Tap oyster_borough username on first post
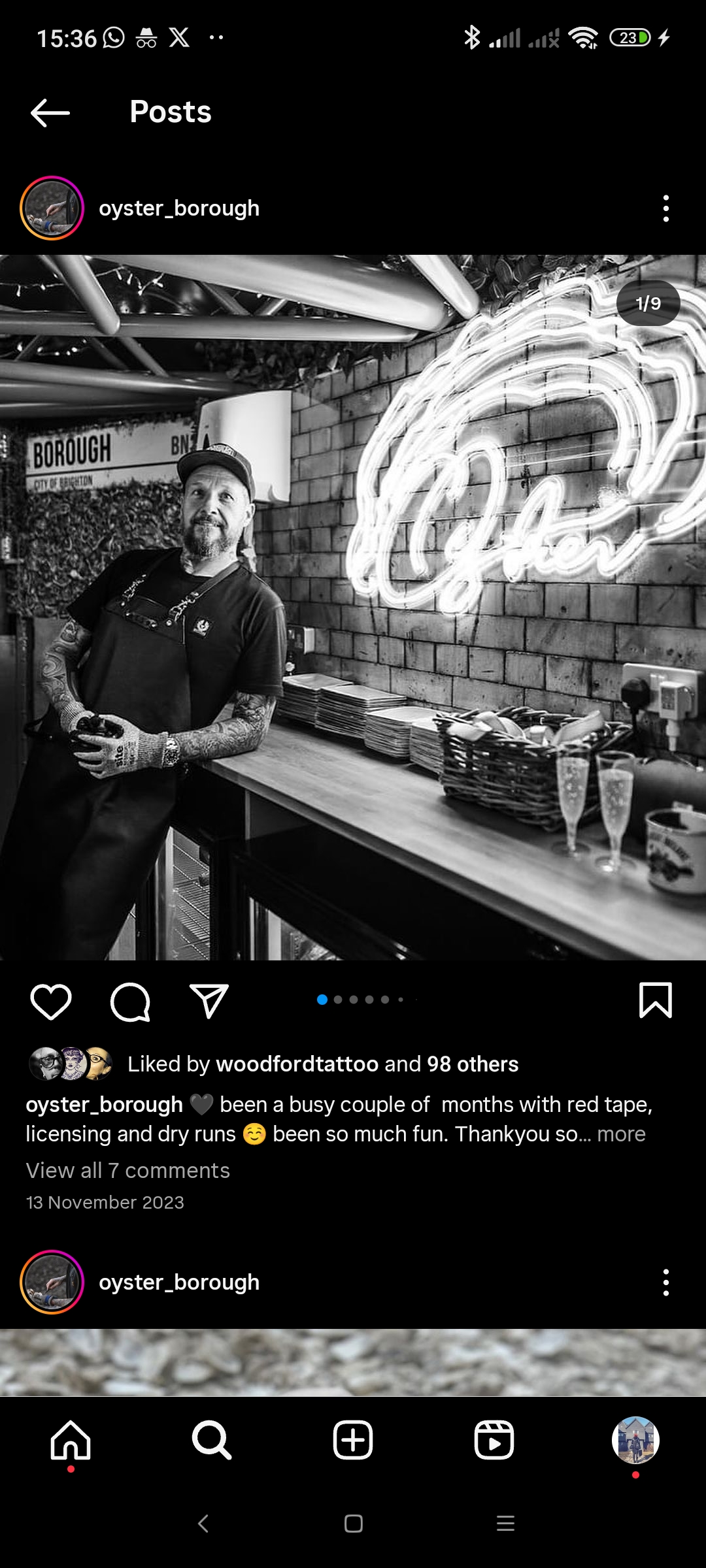706x1568 pixels. [179, 208]
